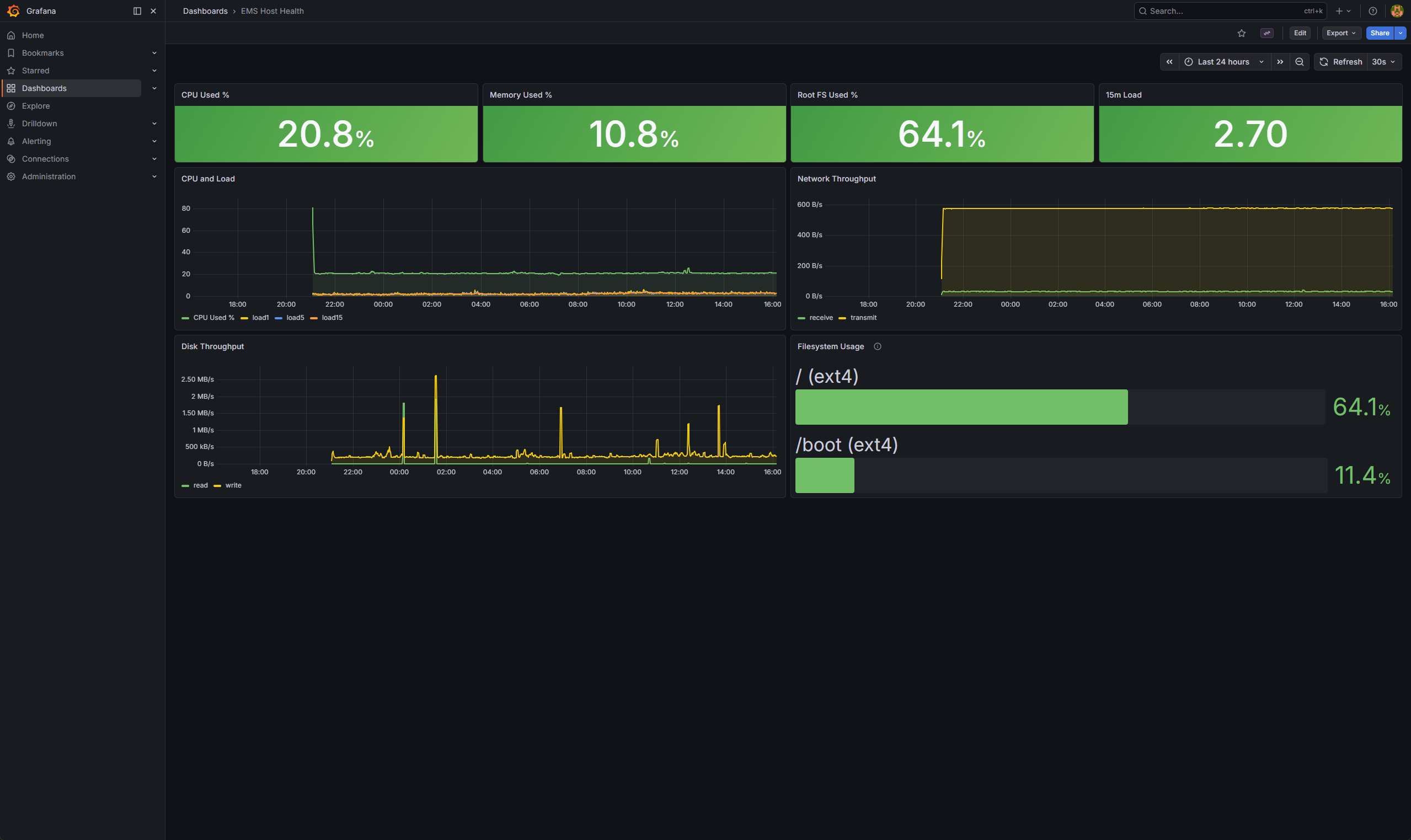Click the Dashboards breadcrumb link
The image size is (1411, 840).
point(205,10)
